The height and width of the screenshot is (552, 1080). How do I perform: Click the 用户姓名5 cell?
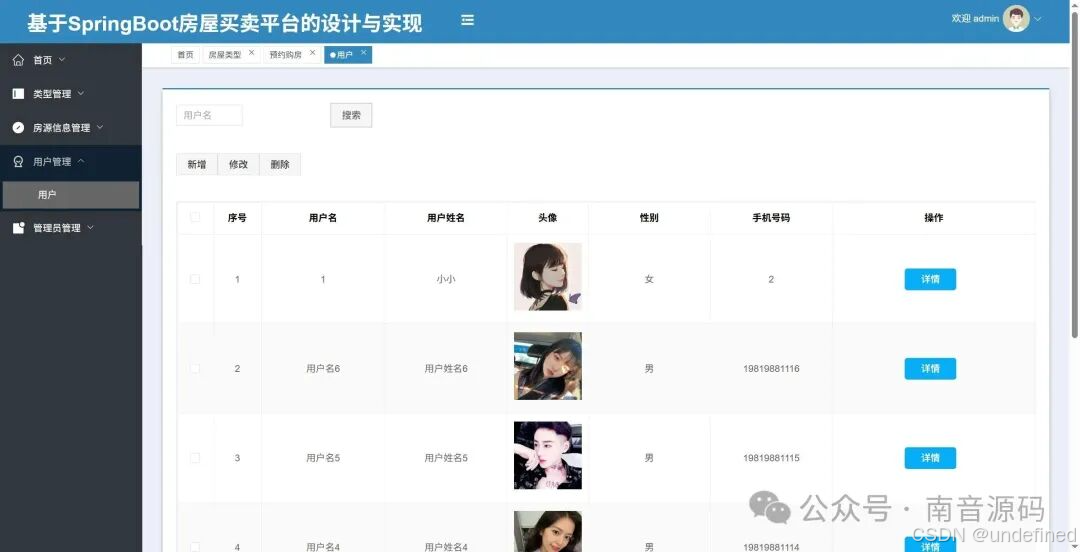click(x=446, y=458)
